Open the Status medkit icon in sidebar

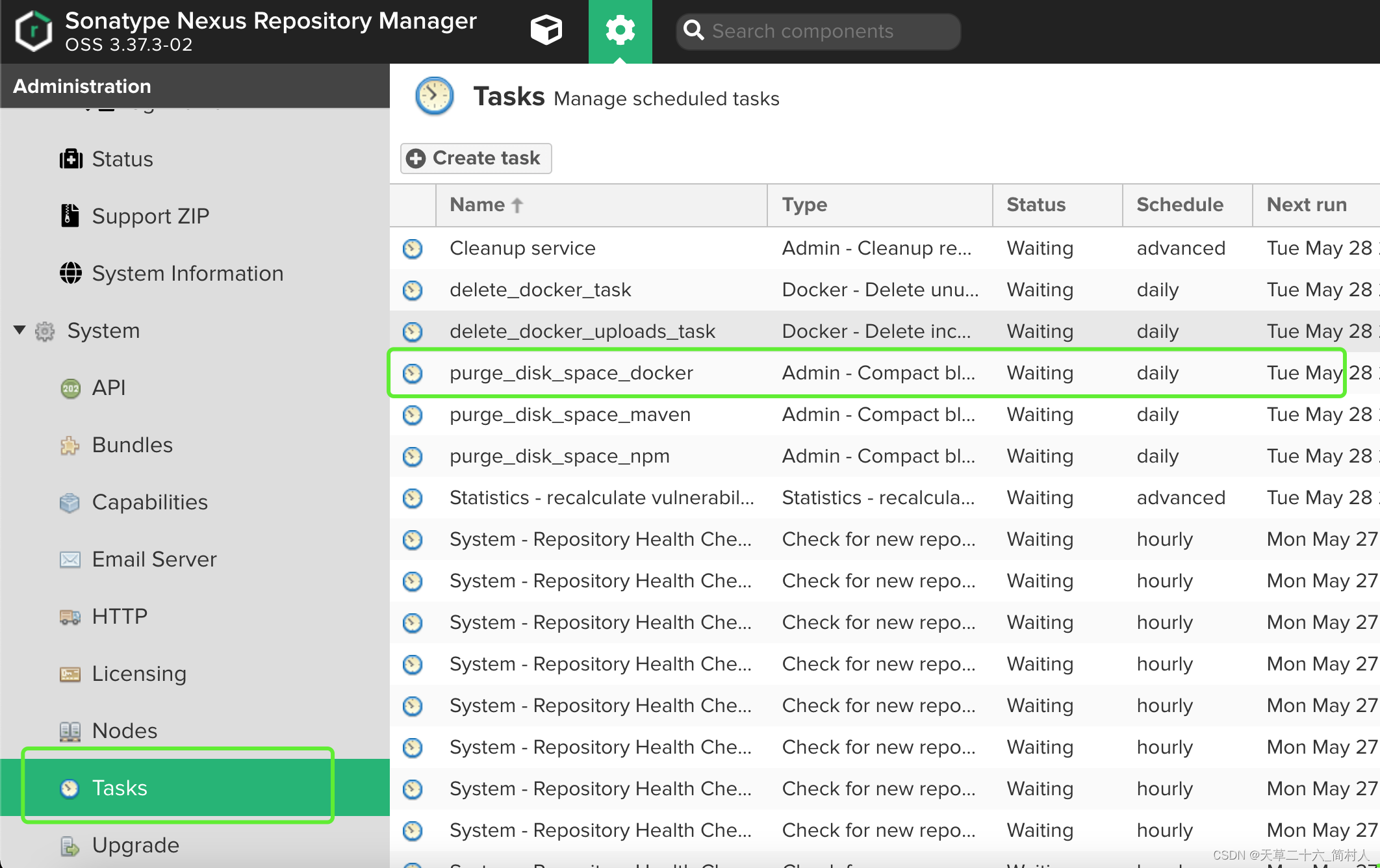pos(71,159)
